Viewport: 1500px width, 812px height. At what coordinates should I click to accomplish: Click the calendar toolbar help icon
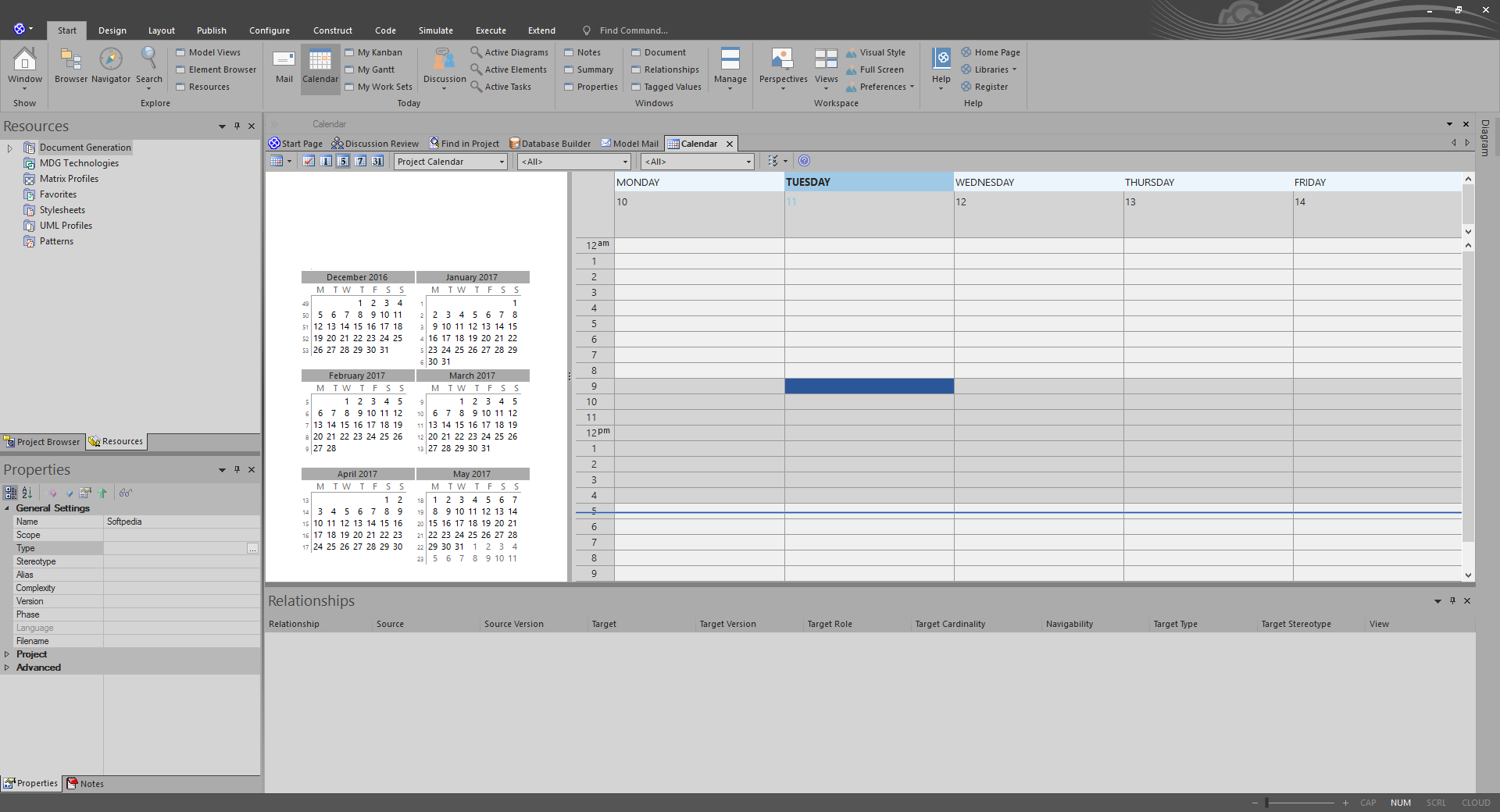click(x=804, y=161)
